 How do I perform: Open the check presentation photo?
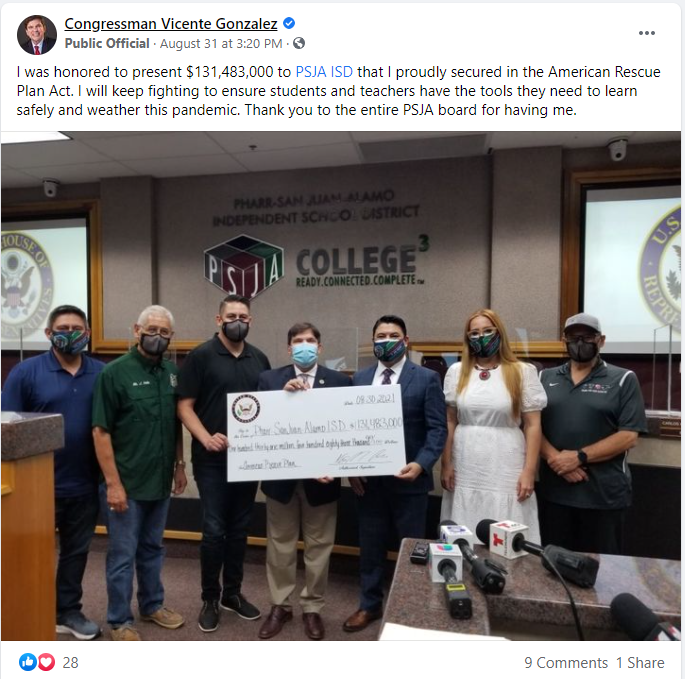(x=341, y=386)
